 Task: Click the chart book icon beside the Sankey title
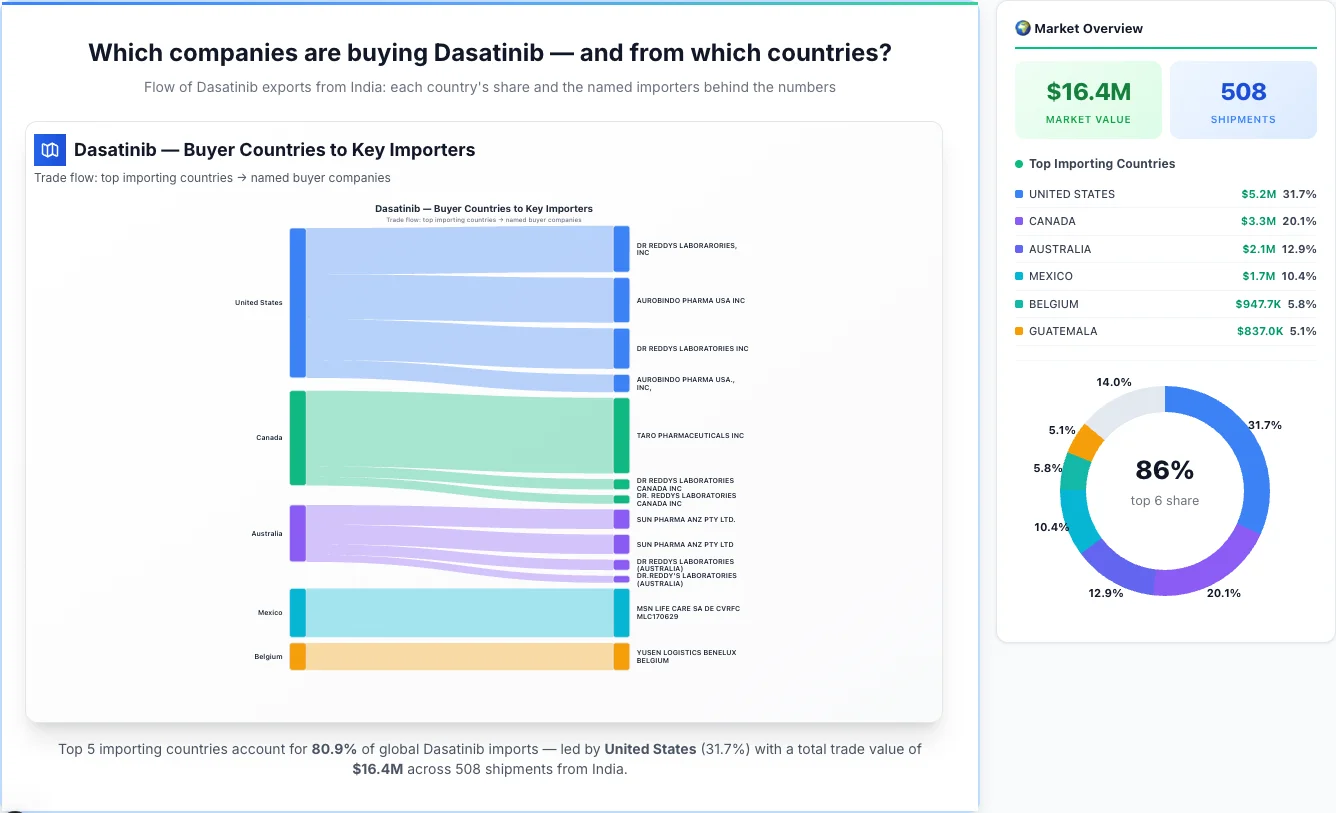point(48,149)
